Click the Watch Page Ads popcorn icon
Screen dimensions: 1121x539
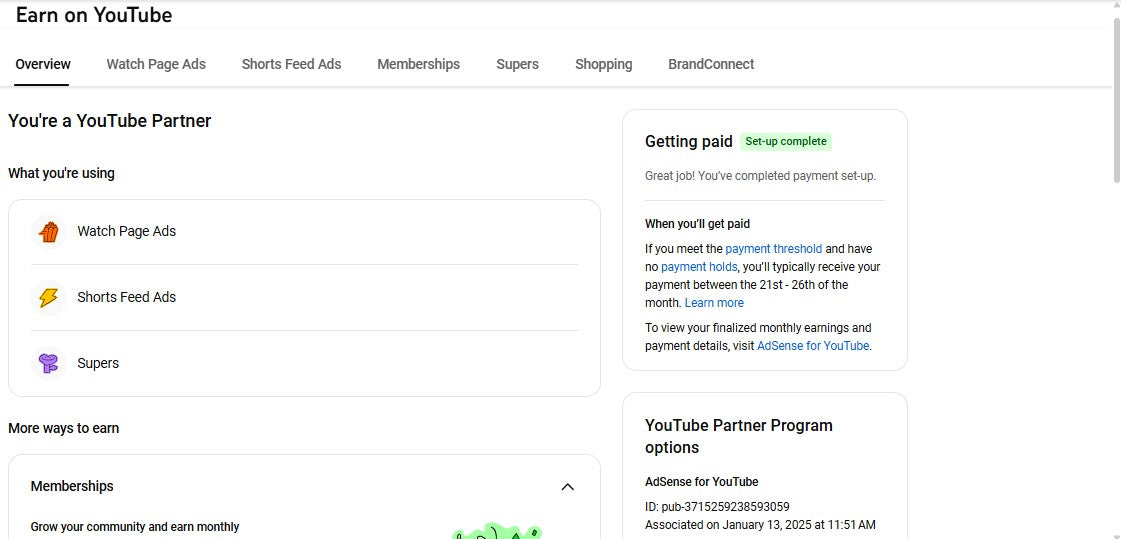pyautogui.click(x=48, y=232)
